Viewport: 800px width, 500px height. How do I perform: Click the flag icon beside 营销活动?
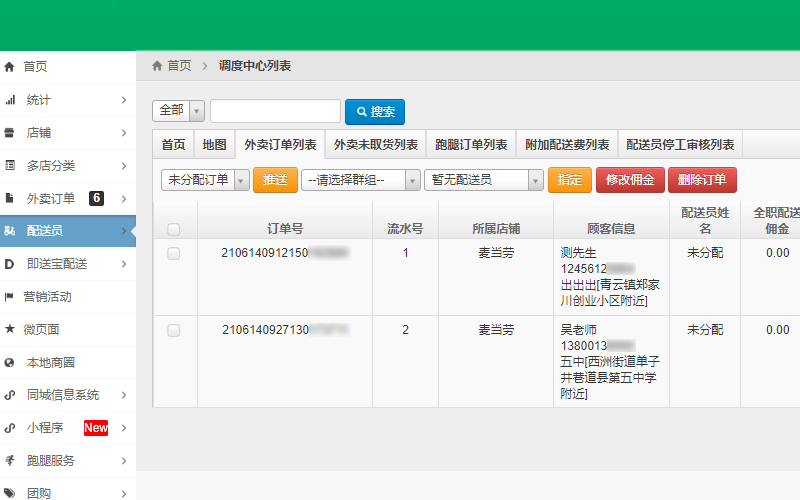click(x=10, y=297)
